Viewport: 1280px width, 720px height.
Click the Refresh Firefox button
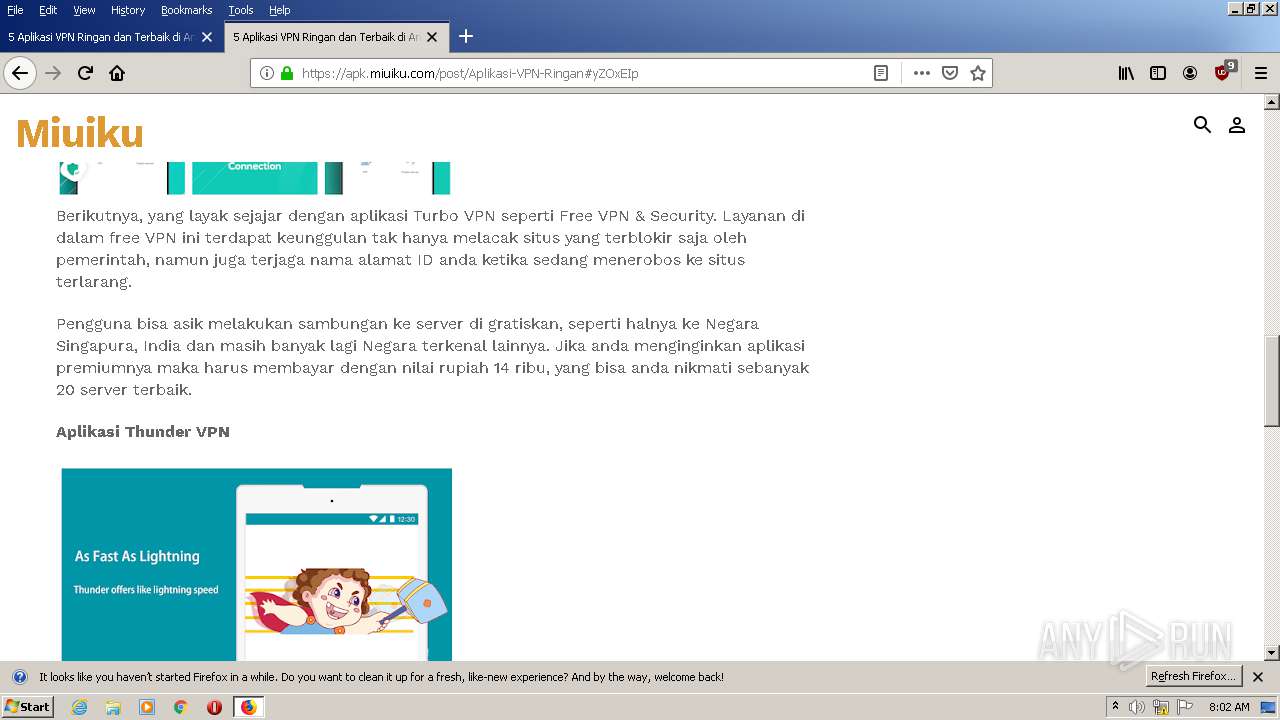[x=1193, y=677]
